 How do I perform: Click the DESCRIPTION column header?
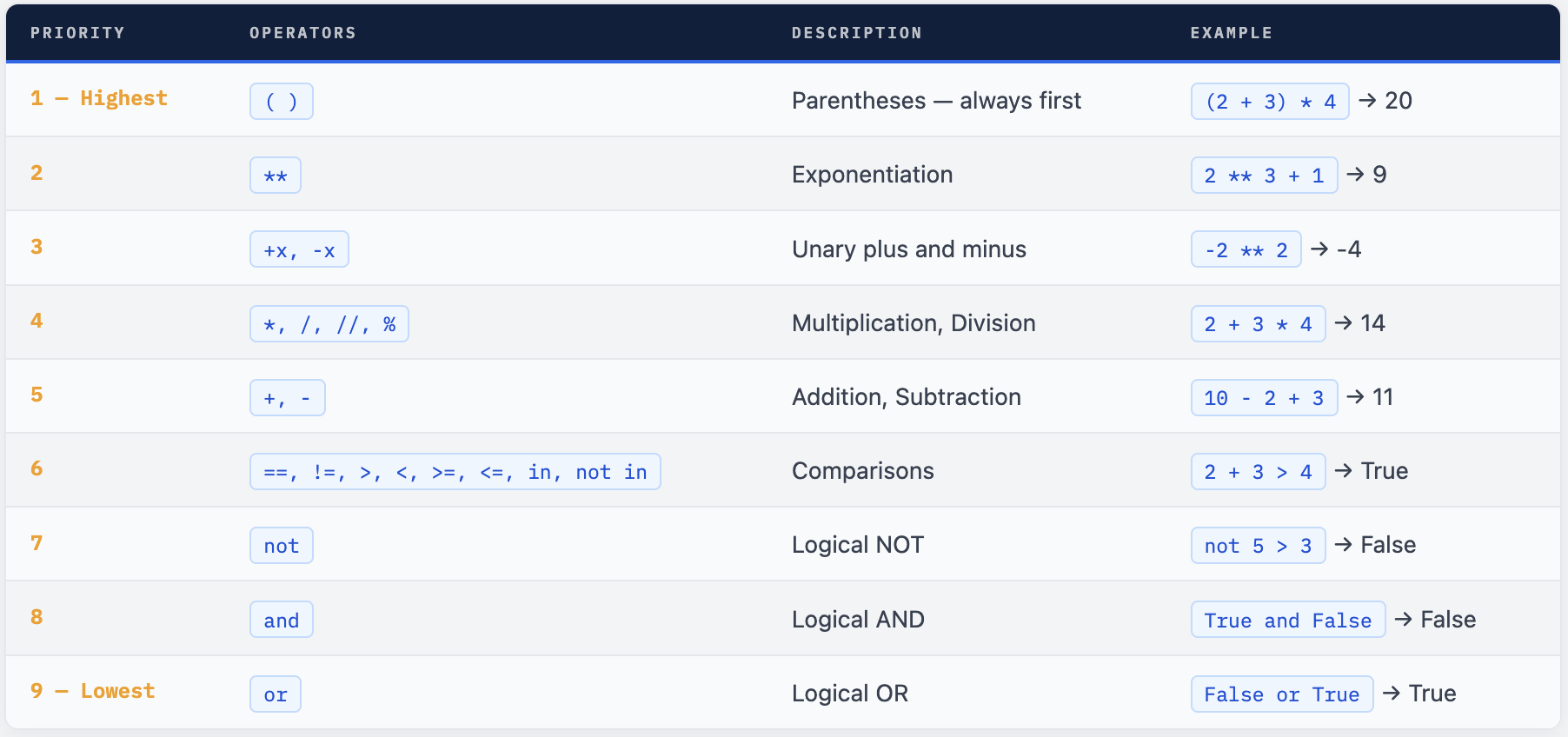856,33
